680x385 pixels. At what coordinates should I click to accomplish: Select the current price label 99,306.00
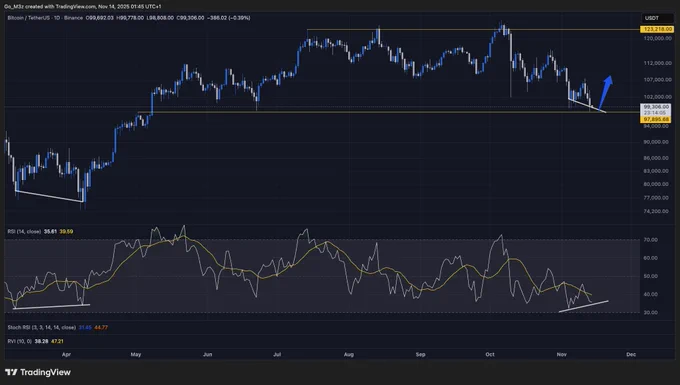pyautogui.click(x=657, y=107)
